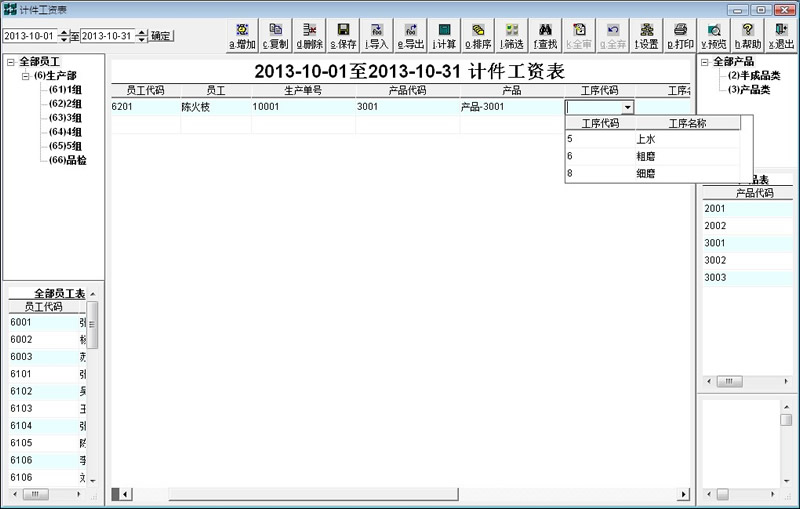
Task: Click the 确定 button next to the dates
Action: click(x=161, y=36)
